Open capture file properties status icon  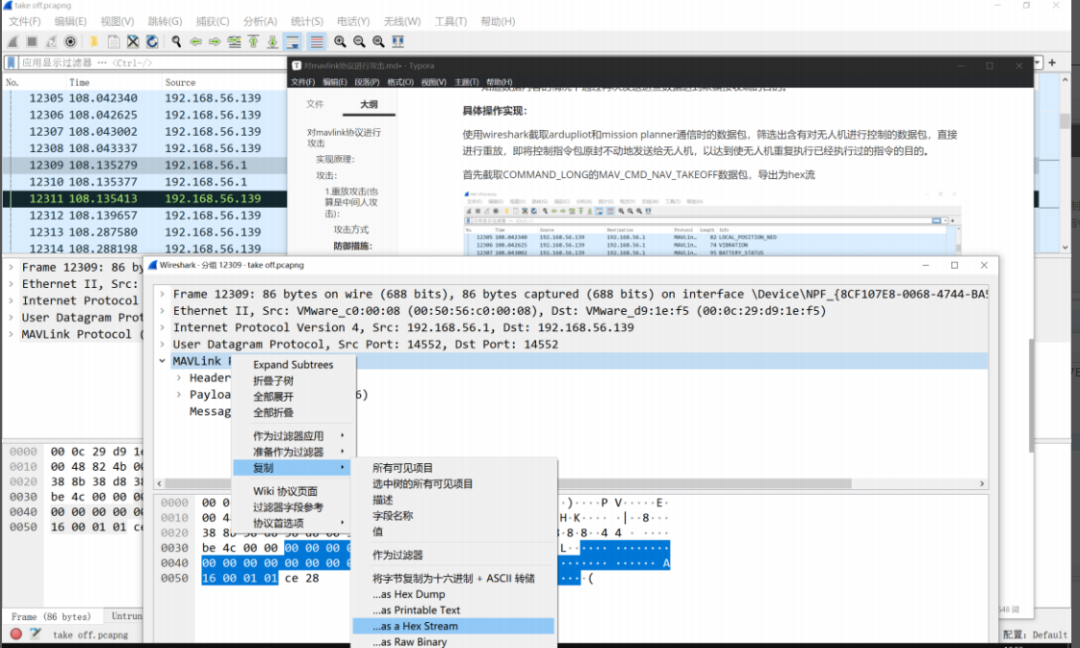coord(35,634)
